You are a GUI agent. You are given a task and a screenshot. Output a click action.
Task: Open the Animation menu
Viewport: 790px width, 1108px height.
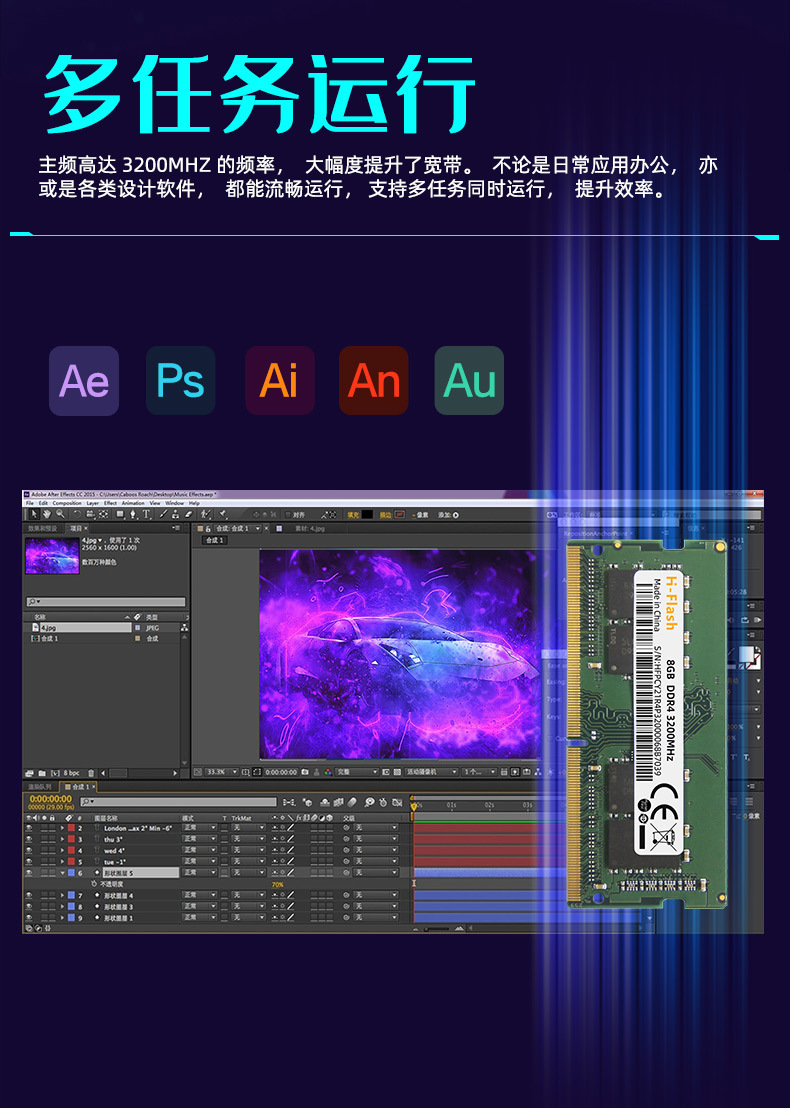click(133, 503)
